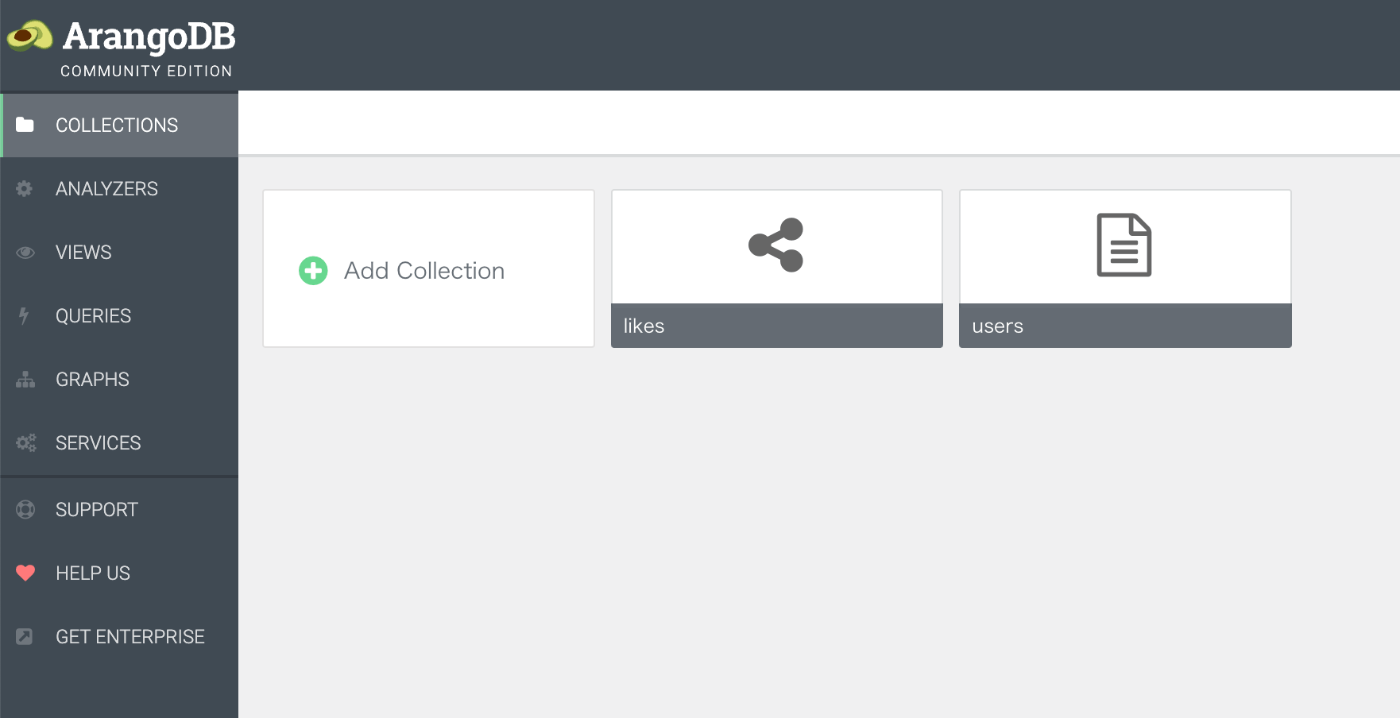Click the Community Edition subtitle
The height and width of the screenshot is (718, 1400).
(146, 71)
